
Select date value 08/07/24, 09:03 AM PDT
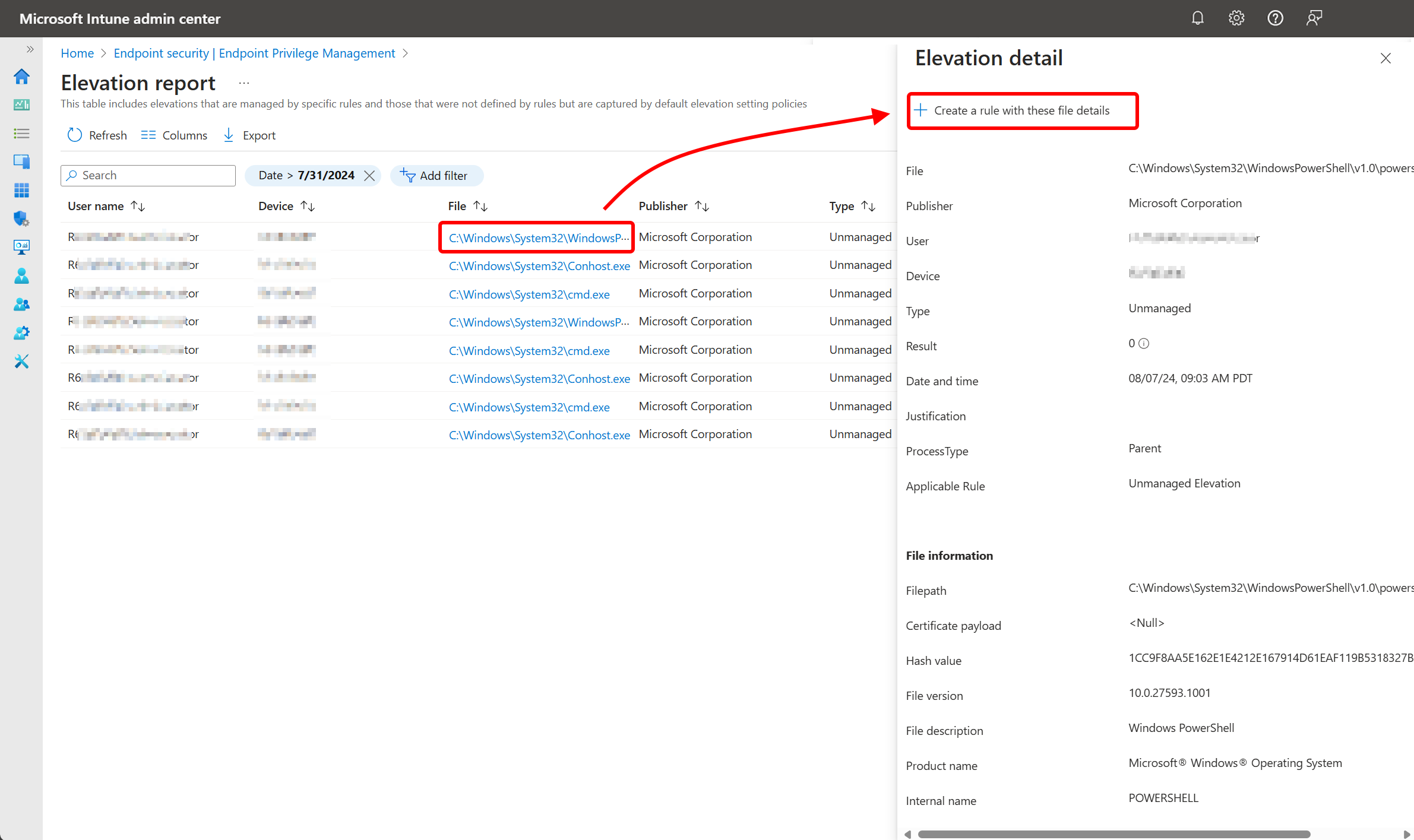(1190, 378)
